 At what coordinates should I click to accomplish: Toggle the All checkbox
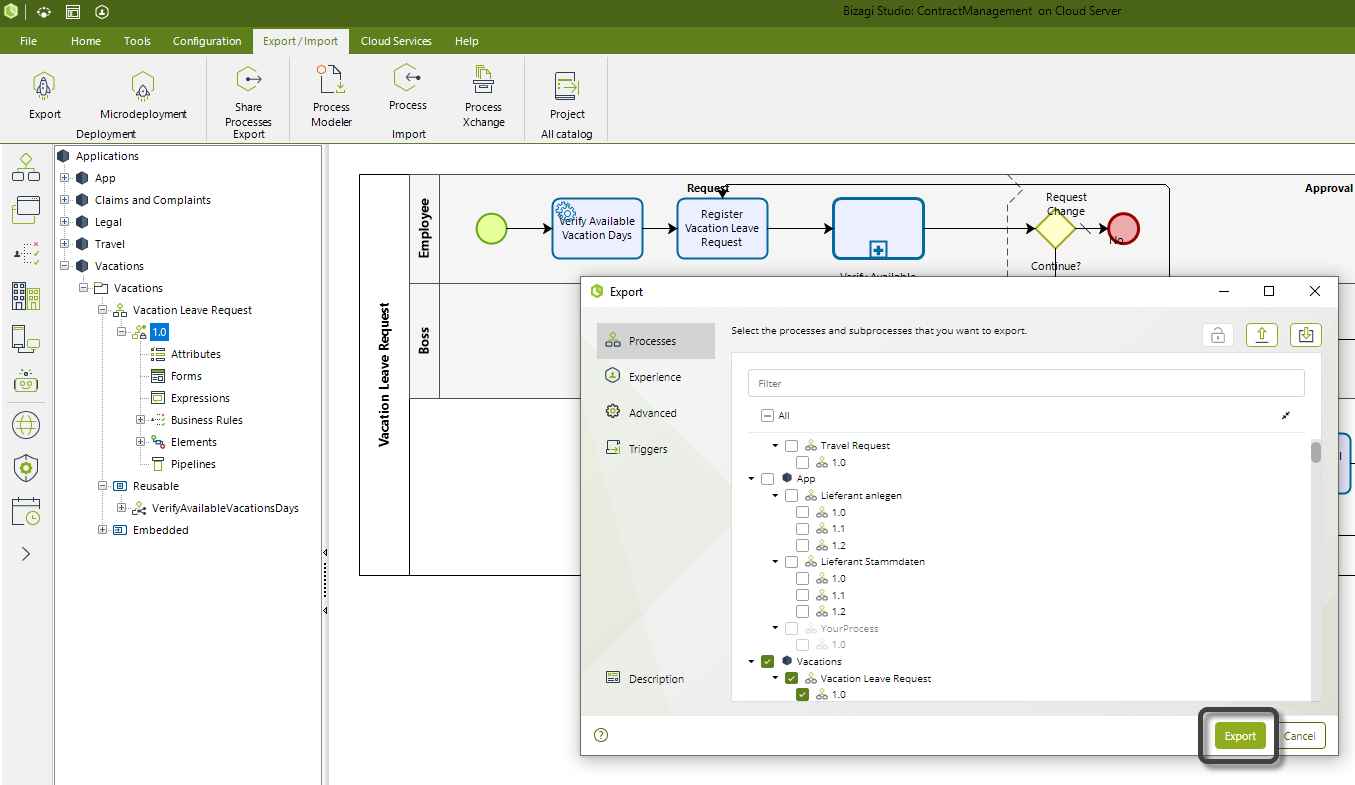tap(767, 415)
